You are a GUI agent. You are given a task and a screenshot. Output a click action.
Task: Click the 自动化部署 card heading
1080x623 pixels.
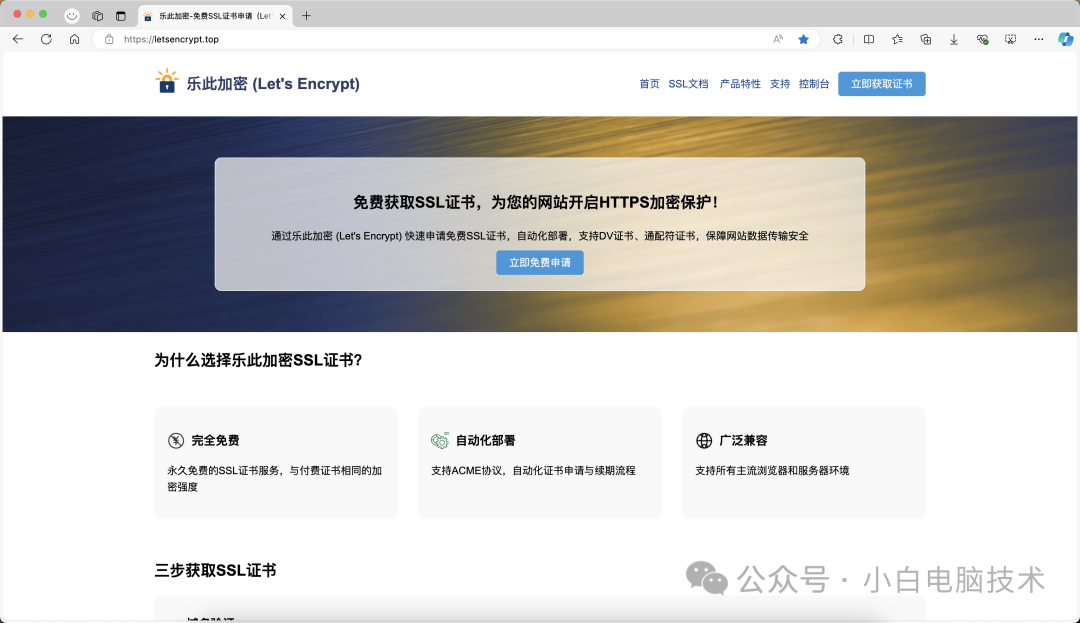tap(486, 441)
